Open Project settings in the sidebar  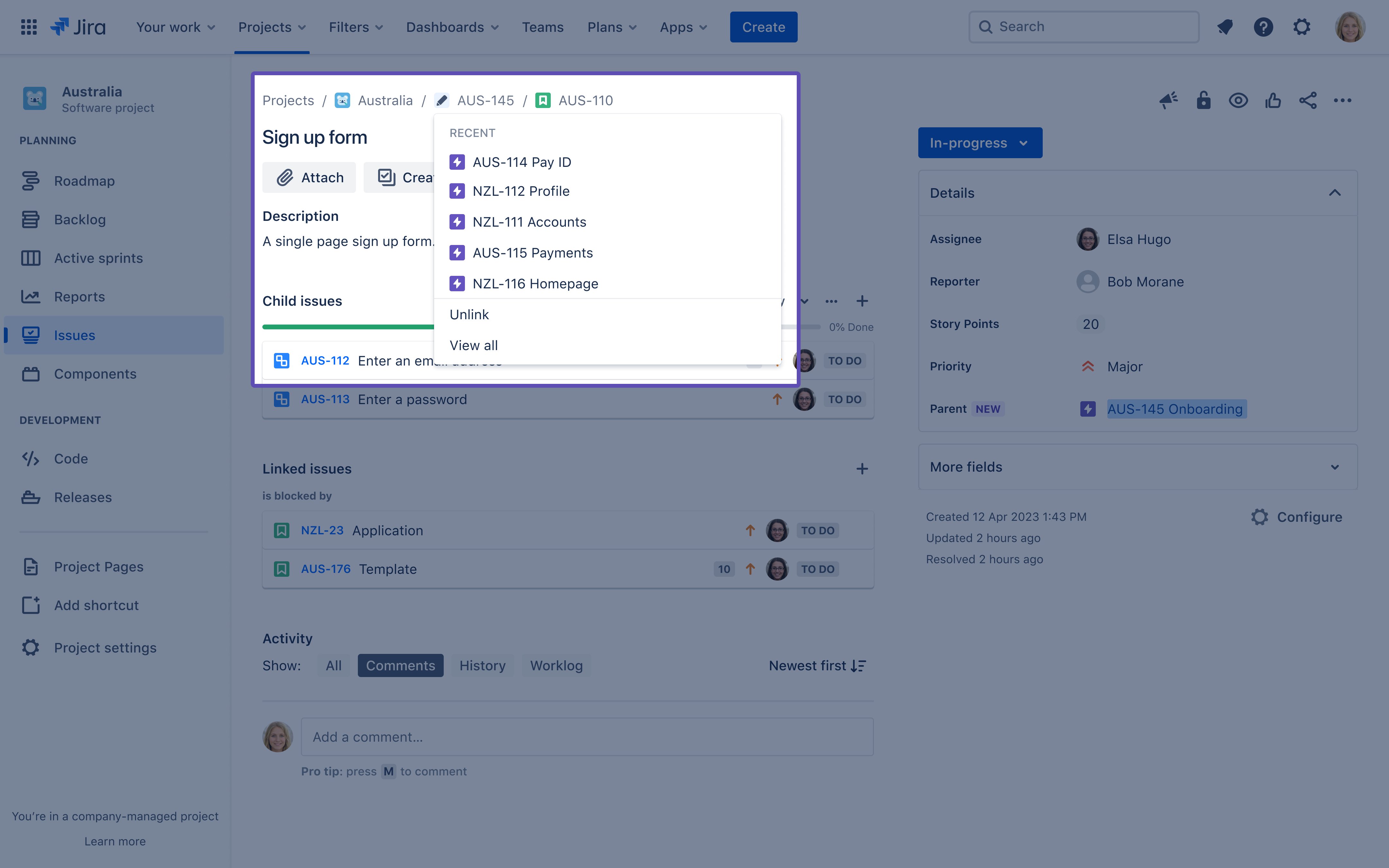(x=113, y=647)
